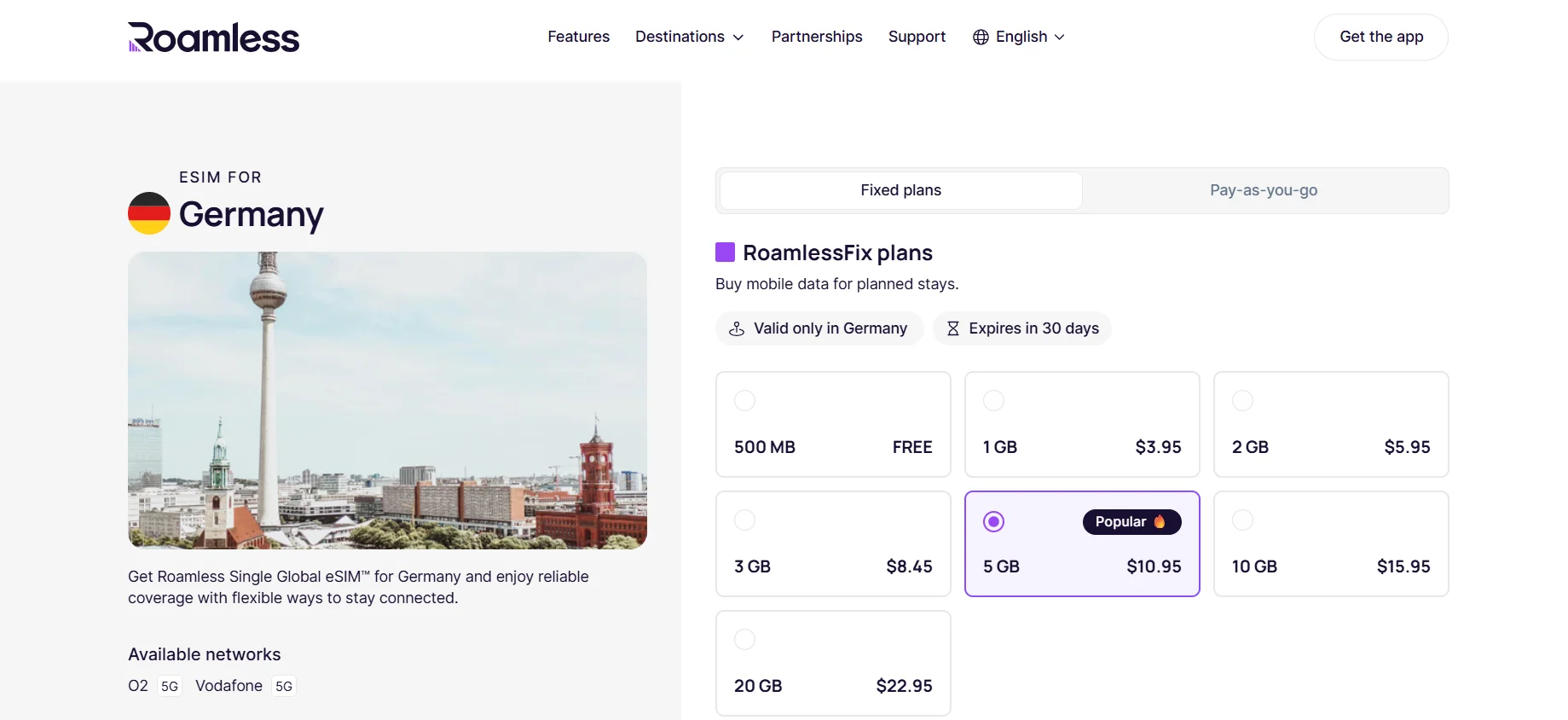Click the Vodafone network name
This screenshot has height=720, width=1568.
pyautogui.click(x=229, y=686)
